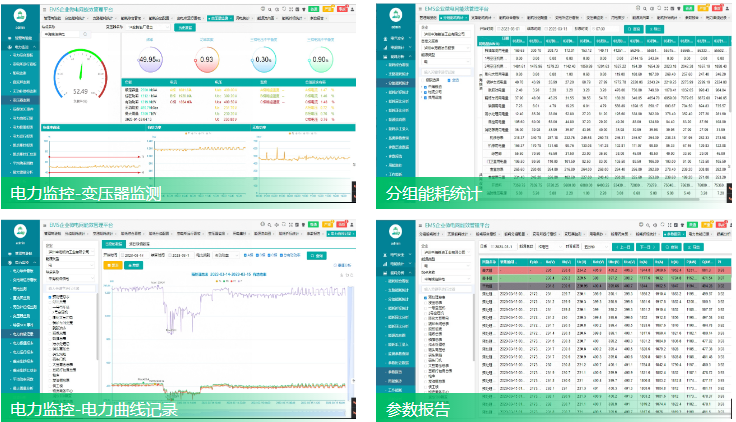736x422 pixels.
Task: Select the active tab in power curve record panel
Action: click(110, 243)
